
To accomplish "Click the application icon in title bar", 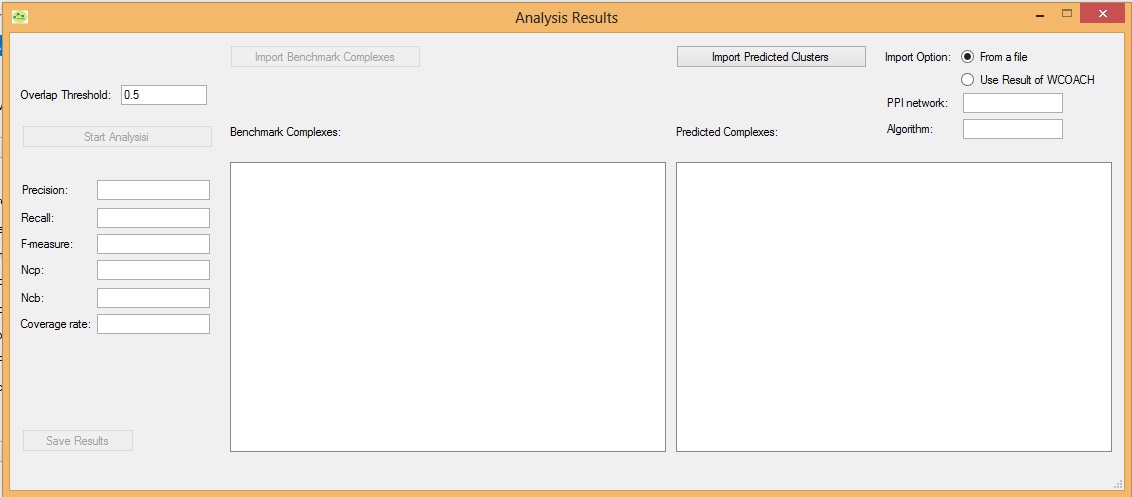I will (19, 17).
